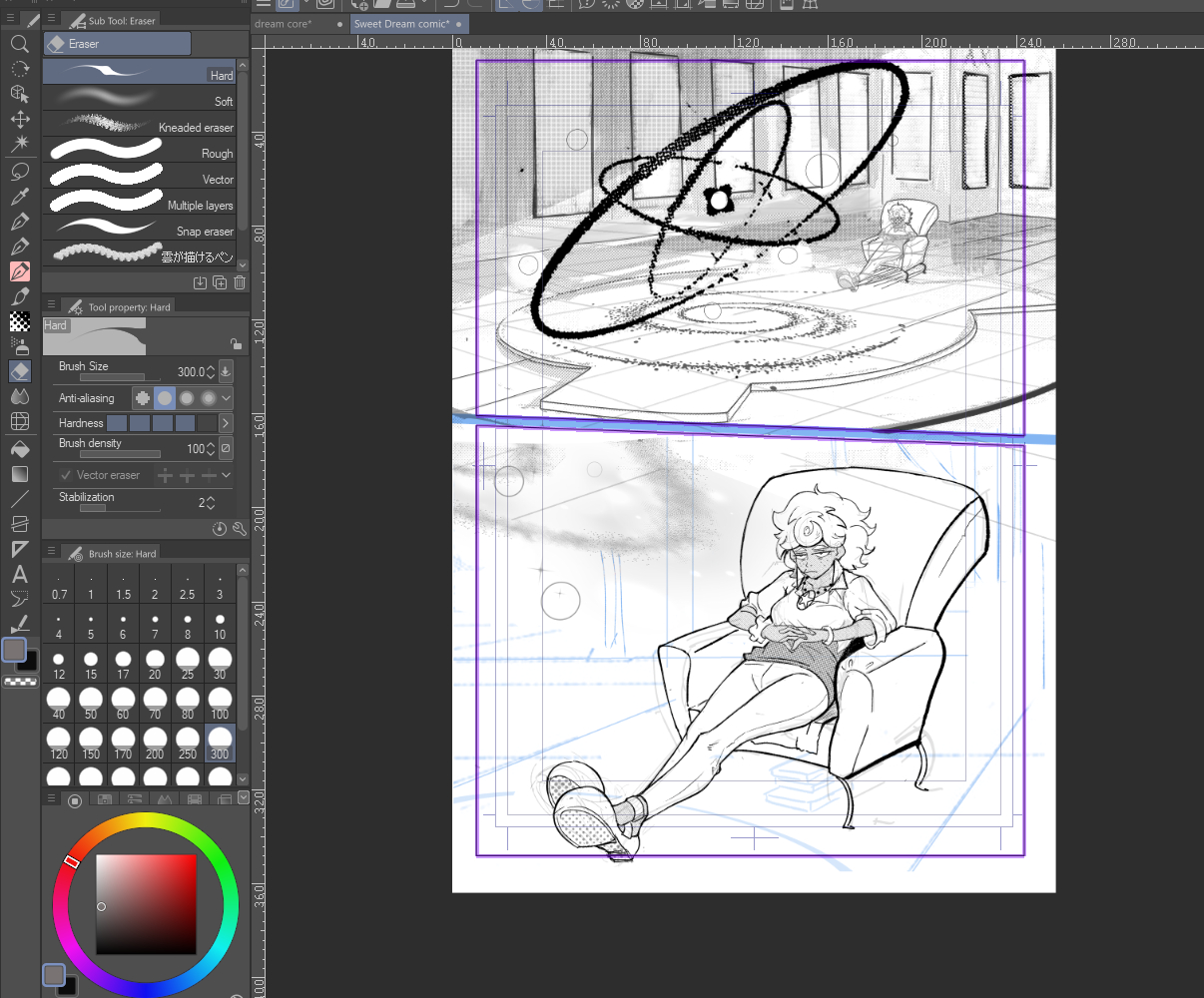Toggle the Vector eraser checkbox

coord(66,475)
